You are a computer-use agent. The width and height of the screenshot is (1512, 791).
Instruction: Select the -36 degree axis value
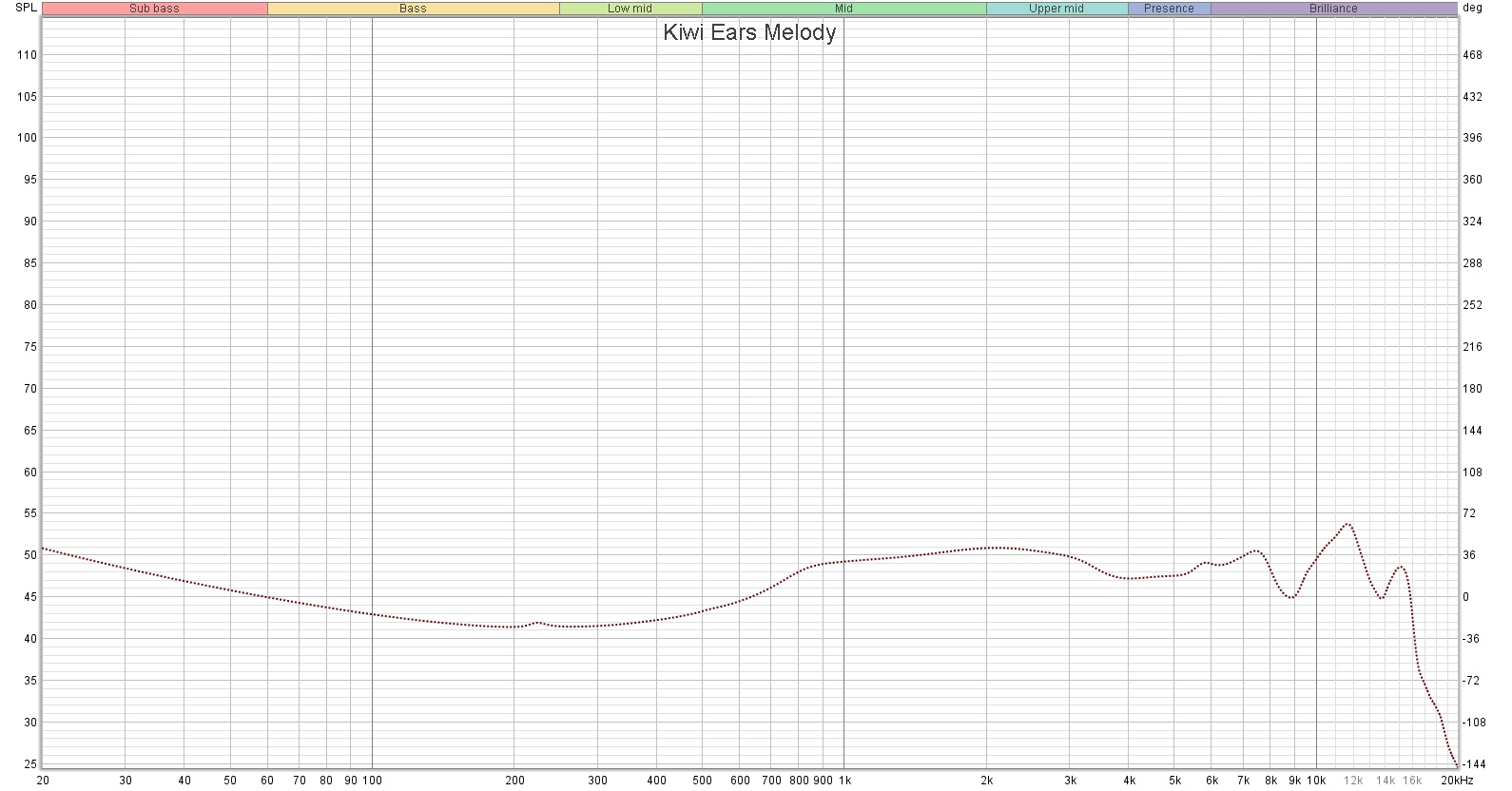[x=1471, y=639]
